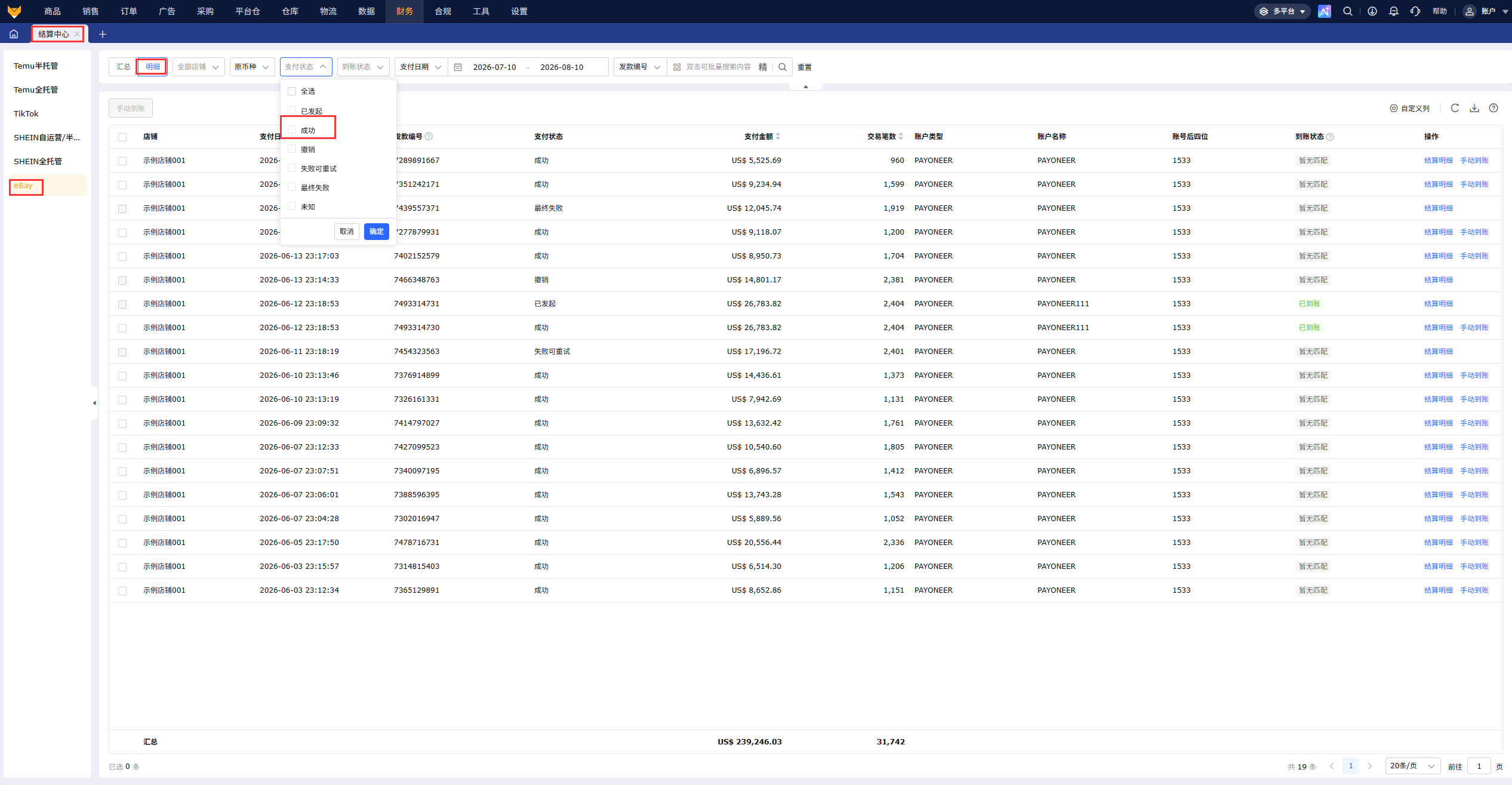Check the 最终失败 status option
The height and width of the screenshot is (785, 1512).
292,187
